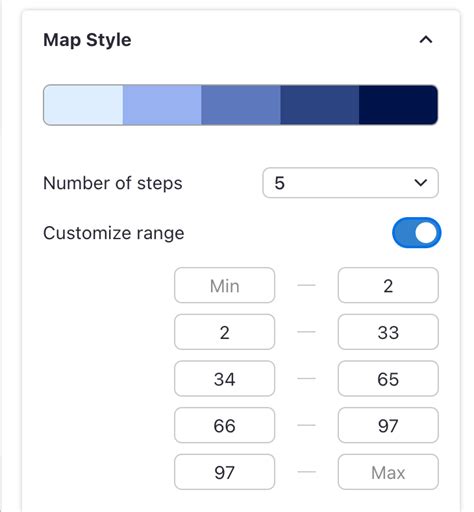Edit the upper bound field showing 65
Screen dimensions: 474x512
[388, 379]
